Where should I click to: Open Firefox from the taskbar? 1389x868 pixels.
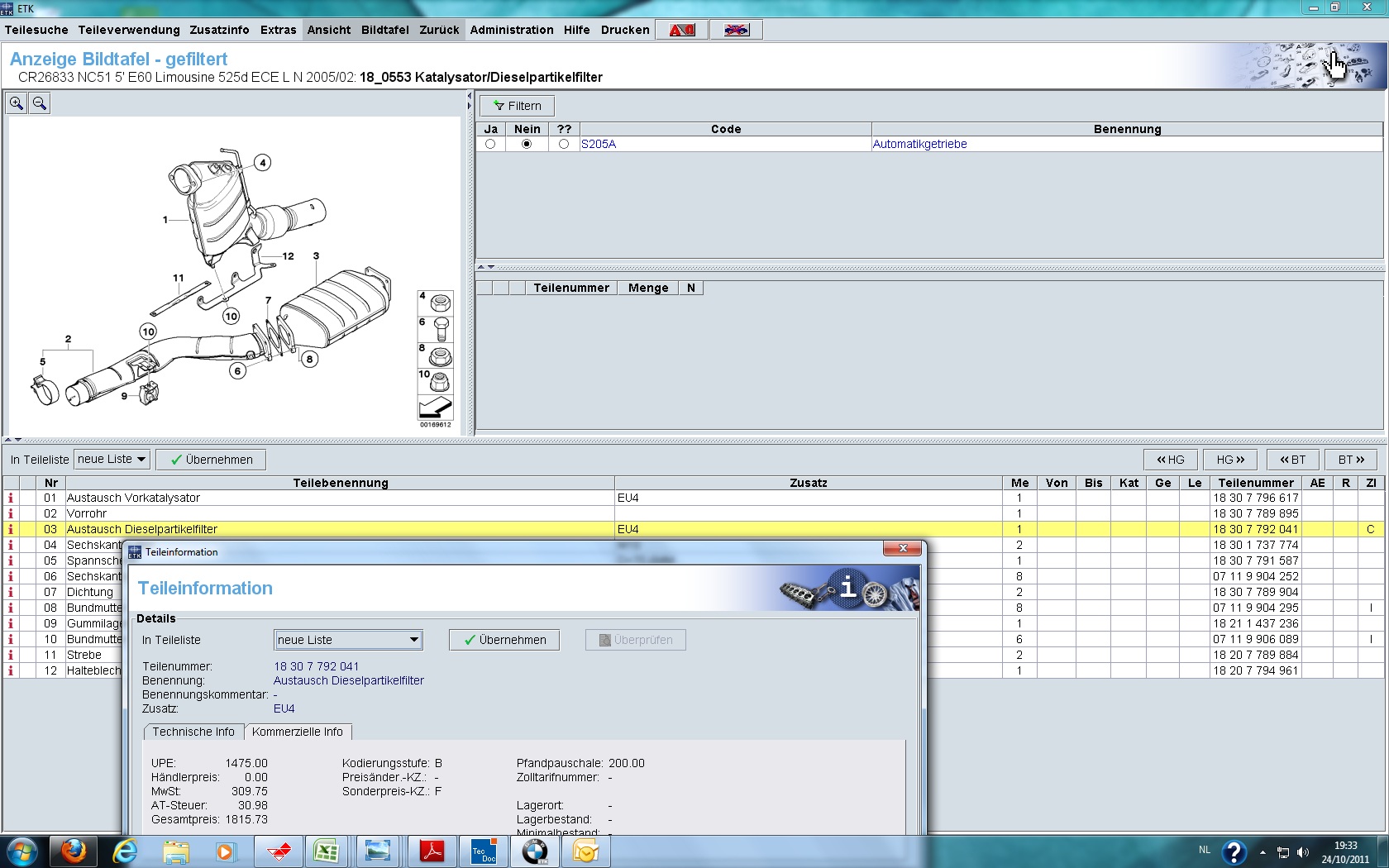[74, 851]
